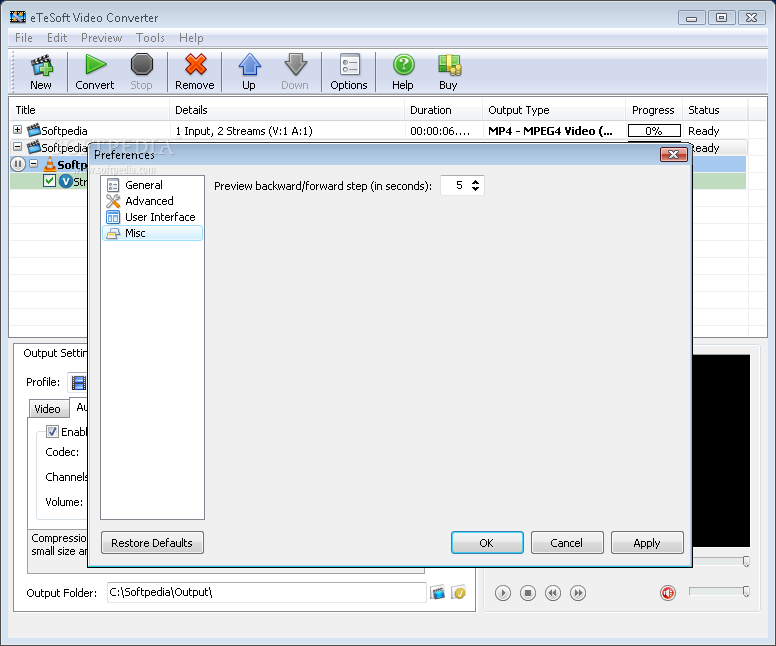Click the red Remove X icon
The height and width of the screenshot is (646, 776).
click(x=195, y=64)
